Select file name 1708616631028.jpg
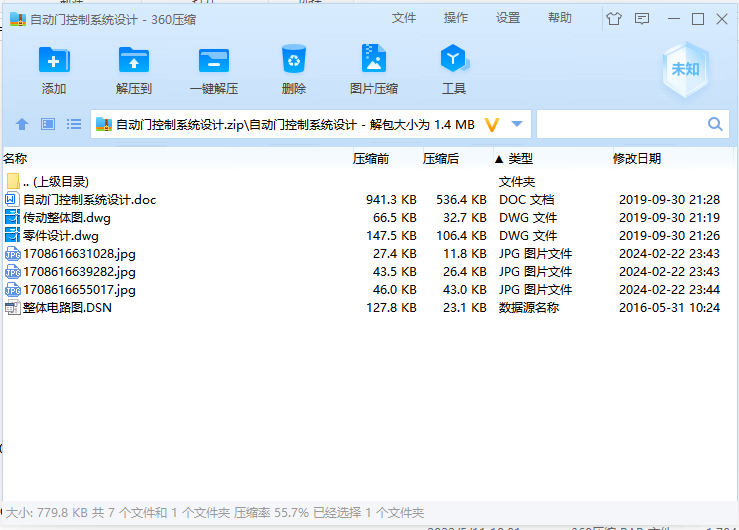 pyautogui.click(x=79, y=254)
